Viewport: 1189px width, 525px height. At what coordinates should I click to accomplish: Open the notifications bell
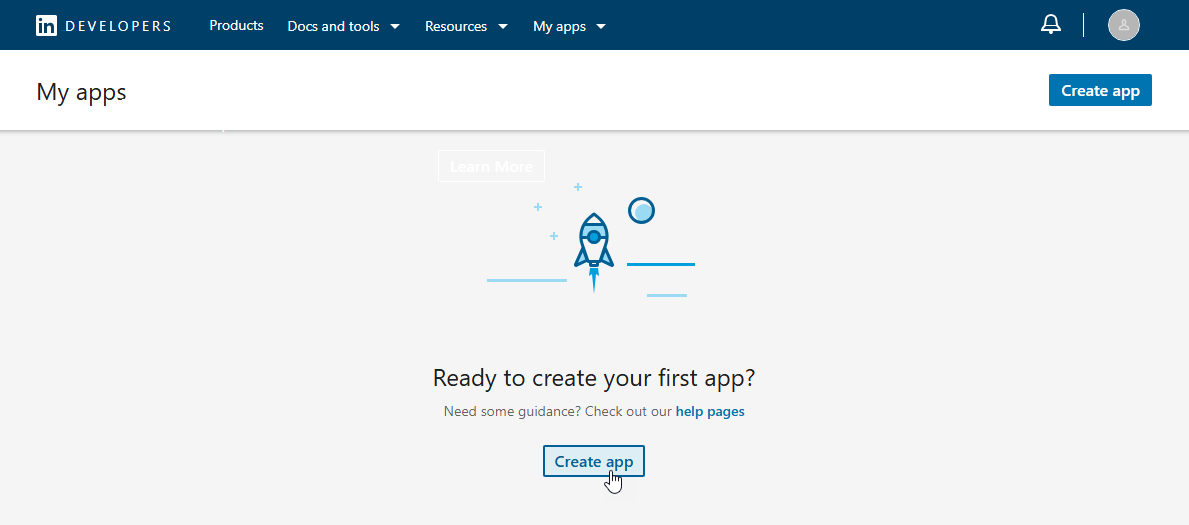(x=1051, y=25)
